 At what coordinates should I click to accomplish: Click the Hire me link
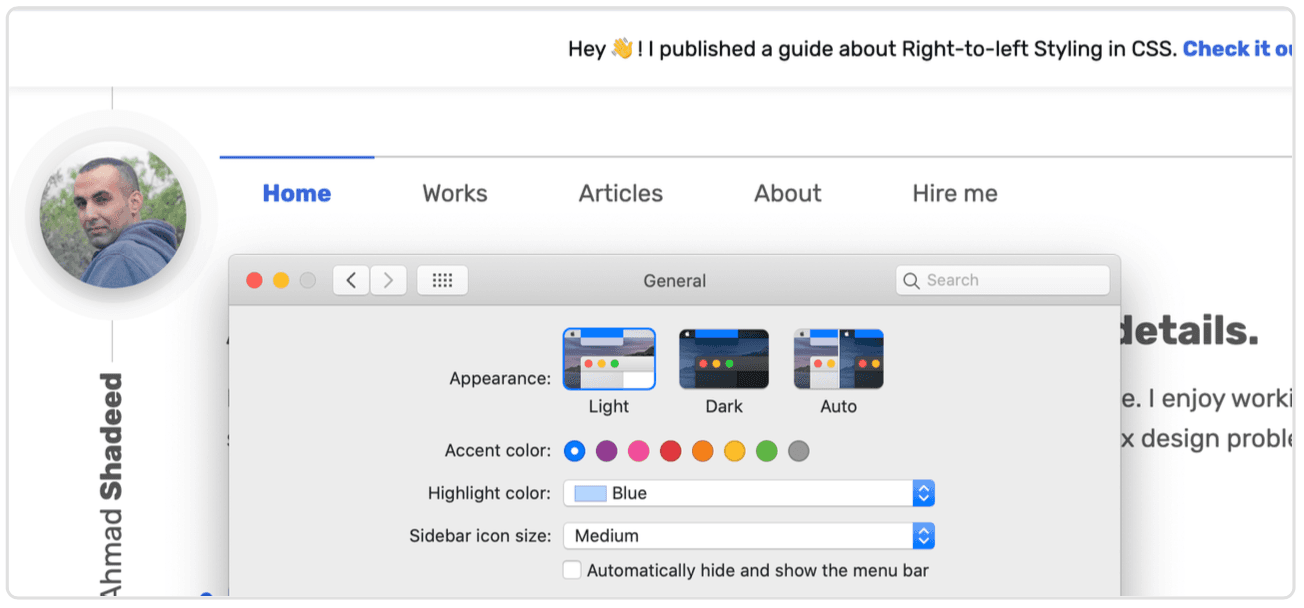(955, 194)
